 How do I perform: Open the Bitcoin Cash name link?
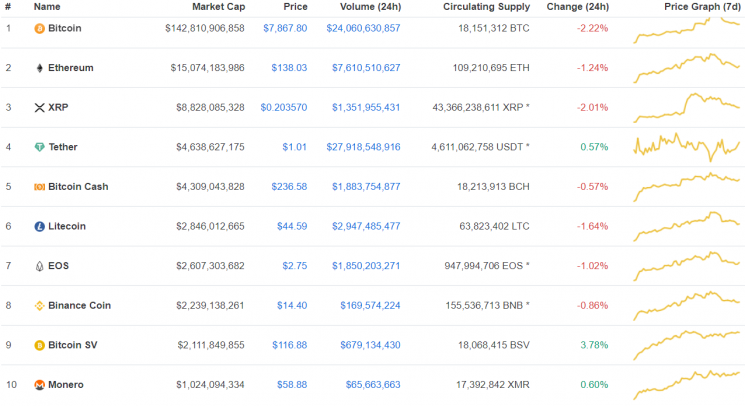pyautogui.click(x=78, y=187)
